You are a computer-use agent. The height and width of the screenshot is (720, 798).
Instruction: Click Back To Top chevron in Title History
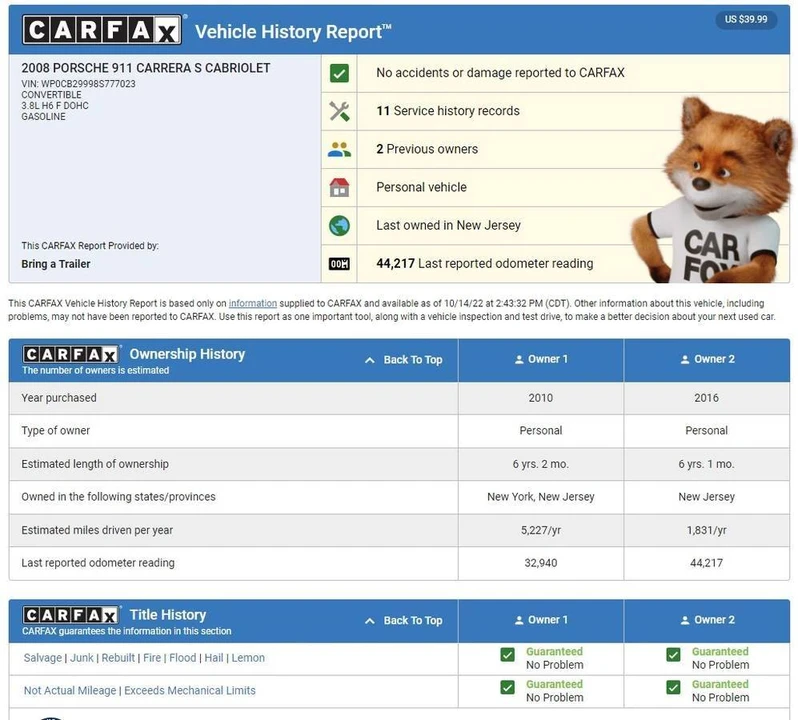click(x=370, y=621)
